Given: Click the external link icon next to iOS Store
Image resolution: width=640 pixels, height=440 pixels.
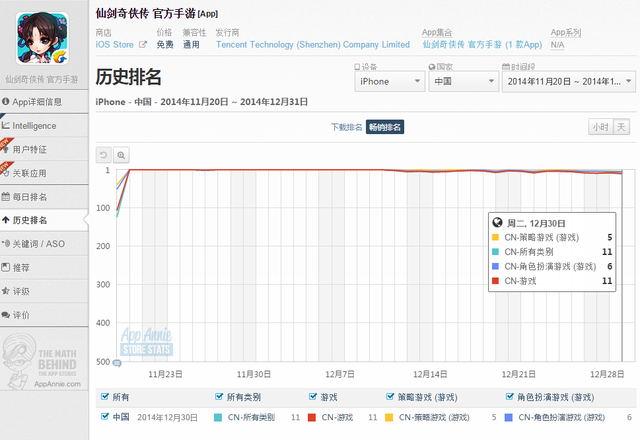Looking at the screenshot, I should (x=142, y=44).
